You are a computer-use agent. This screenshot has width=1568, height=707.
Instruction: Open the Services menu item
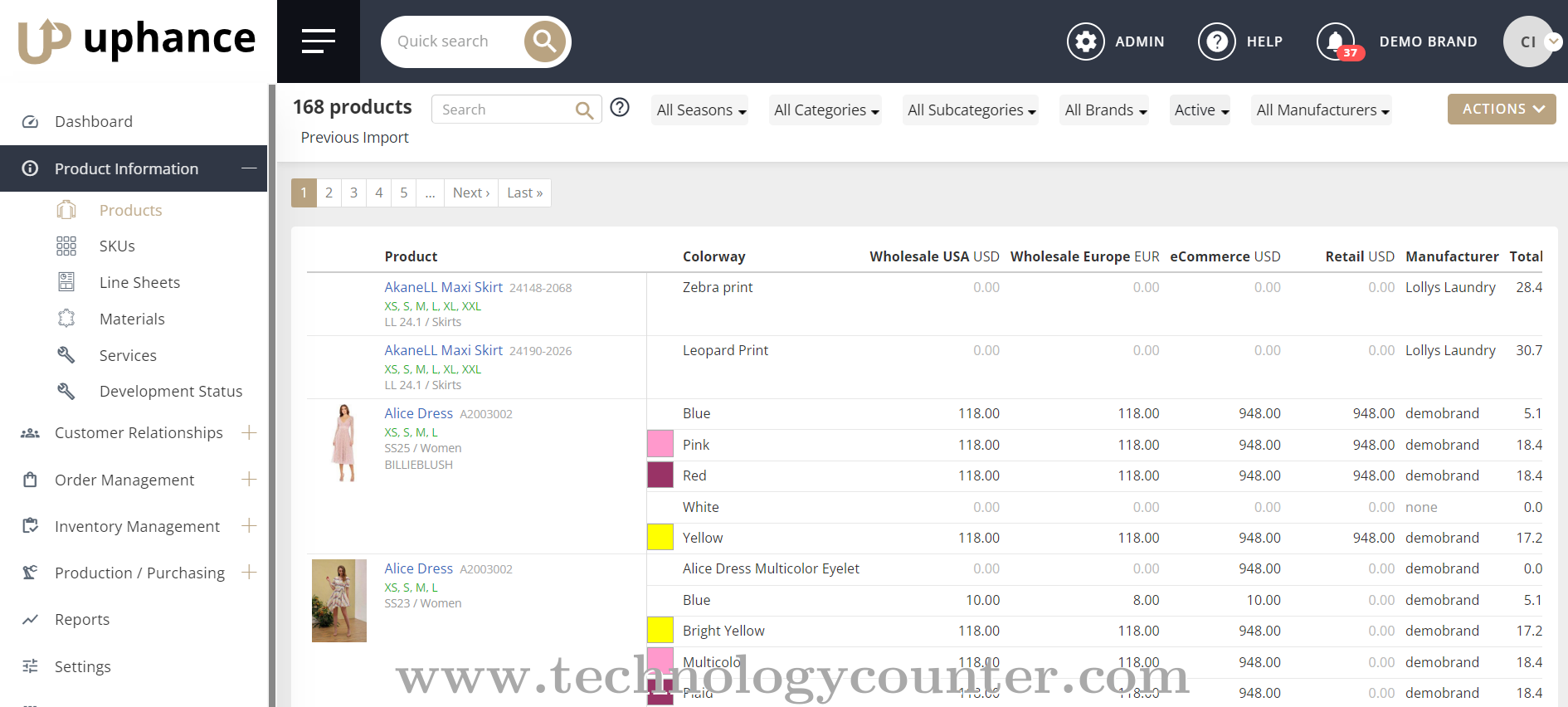pos(128,355)
